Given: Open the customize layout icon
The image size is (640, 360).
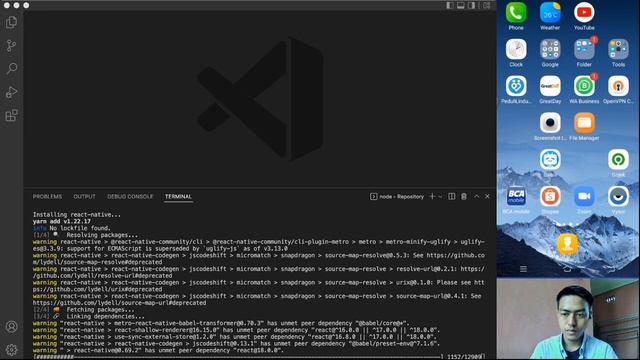Looking at the screenshot, I should [x=487, y=5].
